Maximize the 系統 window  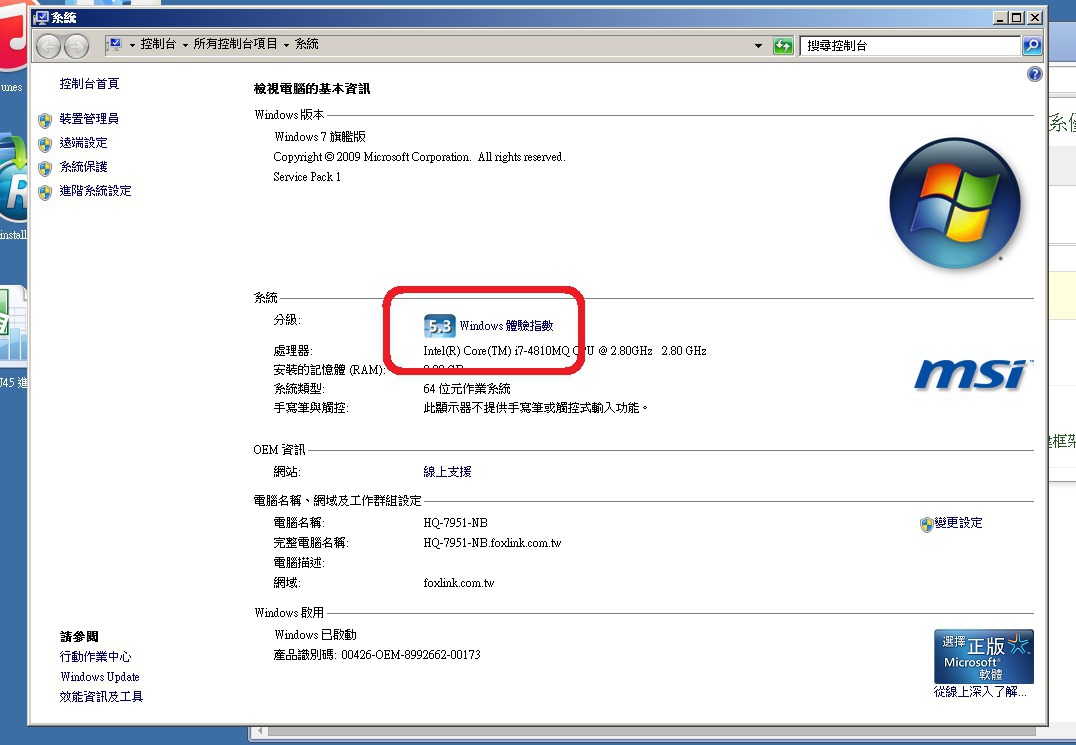pyautogui.click(x=1017, y=18)
